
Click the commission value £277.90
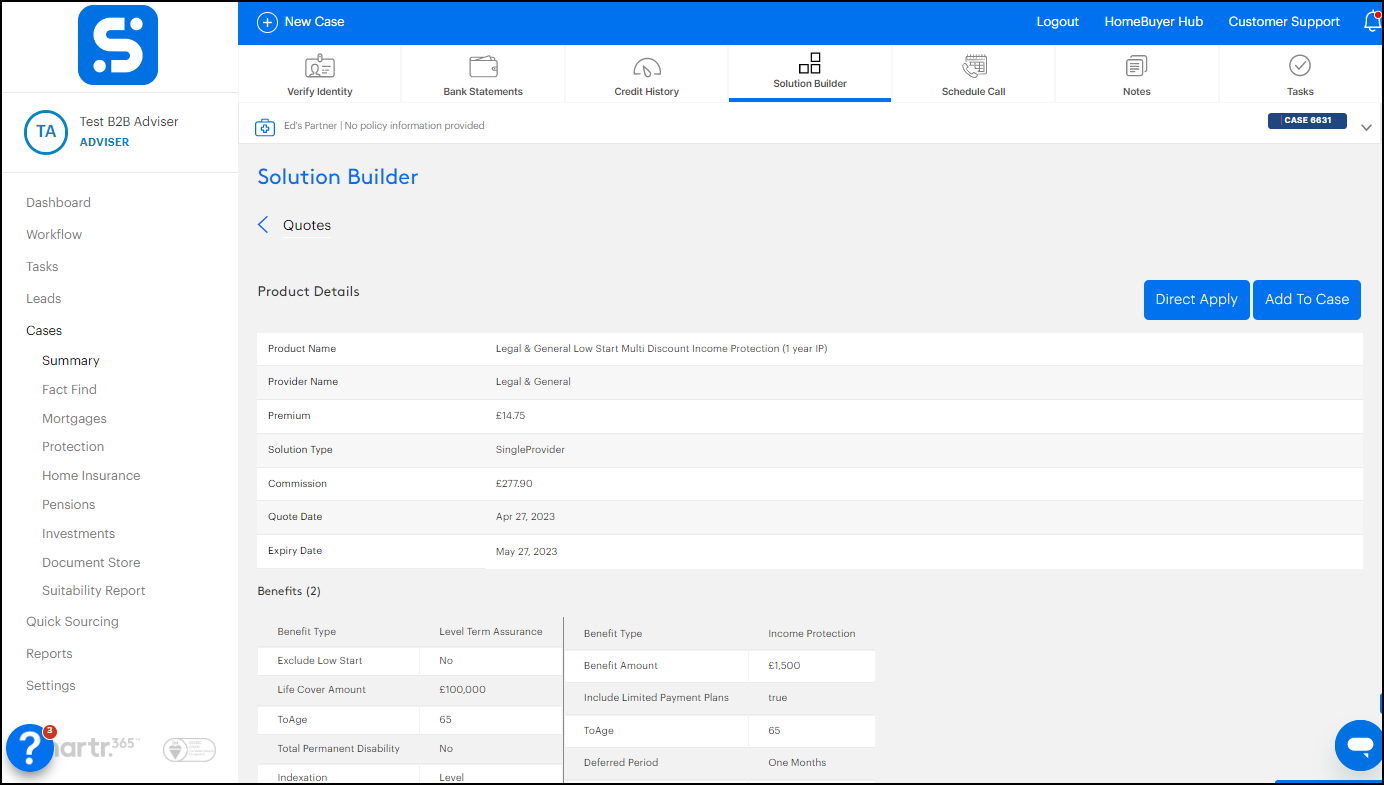(514, 484)
